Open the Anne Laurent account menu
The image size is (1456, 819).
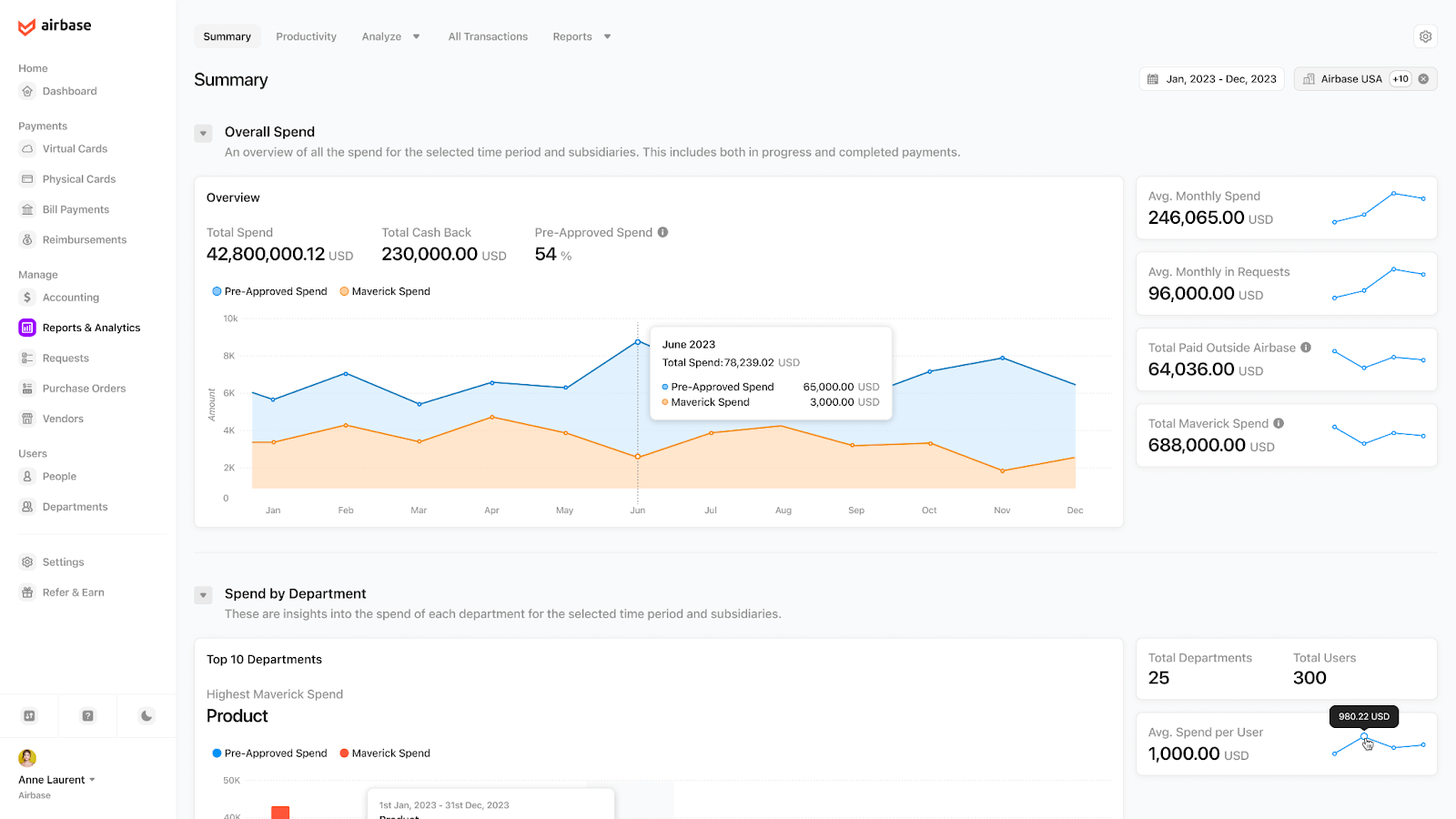(57, 780)
